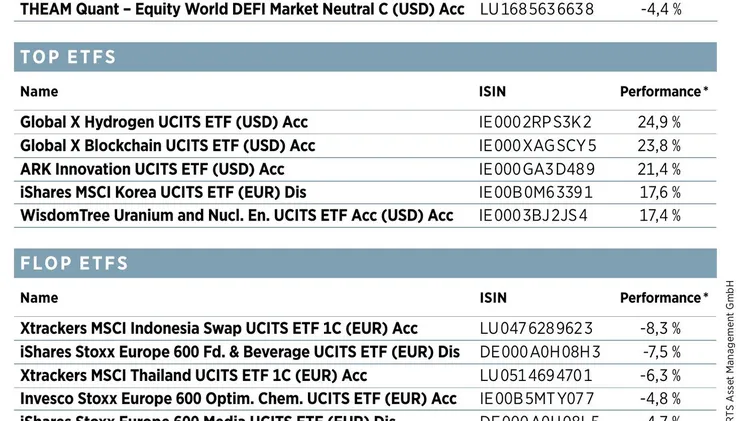Select Global X Blockchain UCITS ETF name
Image resolution: width=750 pixels, height=421 pixels.
pyautogui.click(x=167, y=145)
